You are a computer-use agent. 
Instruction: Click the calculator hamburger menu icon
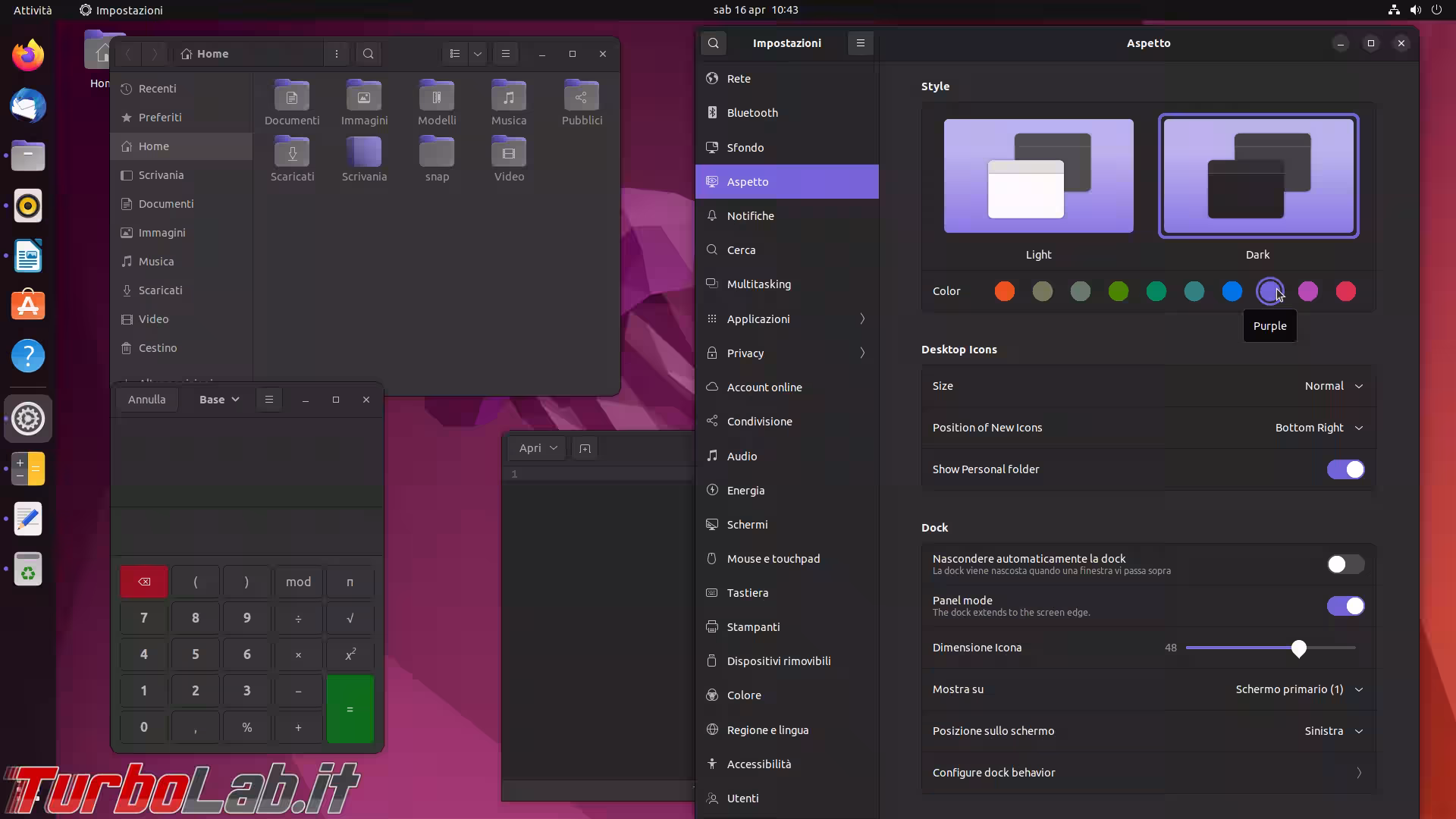pos(268,400)
